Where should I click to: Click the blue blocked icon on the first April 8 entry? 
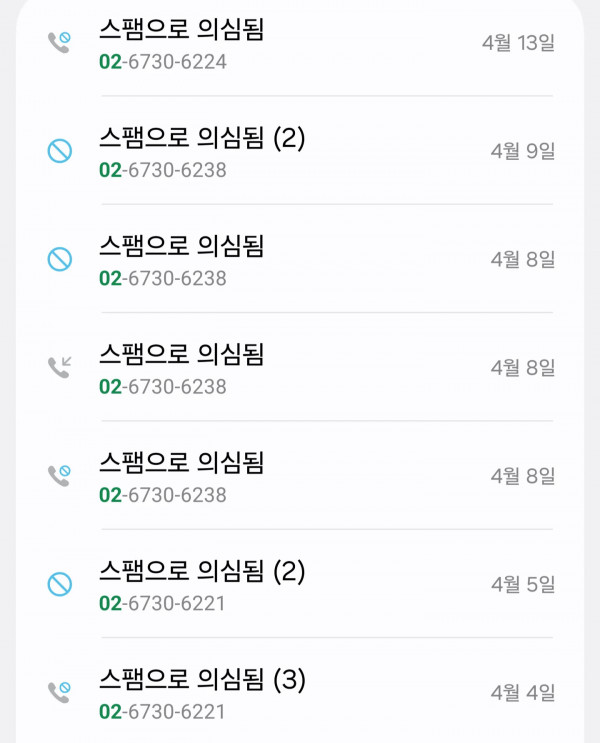click(x=60, y=259)
